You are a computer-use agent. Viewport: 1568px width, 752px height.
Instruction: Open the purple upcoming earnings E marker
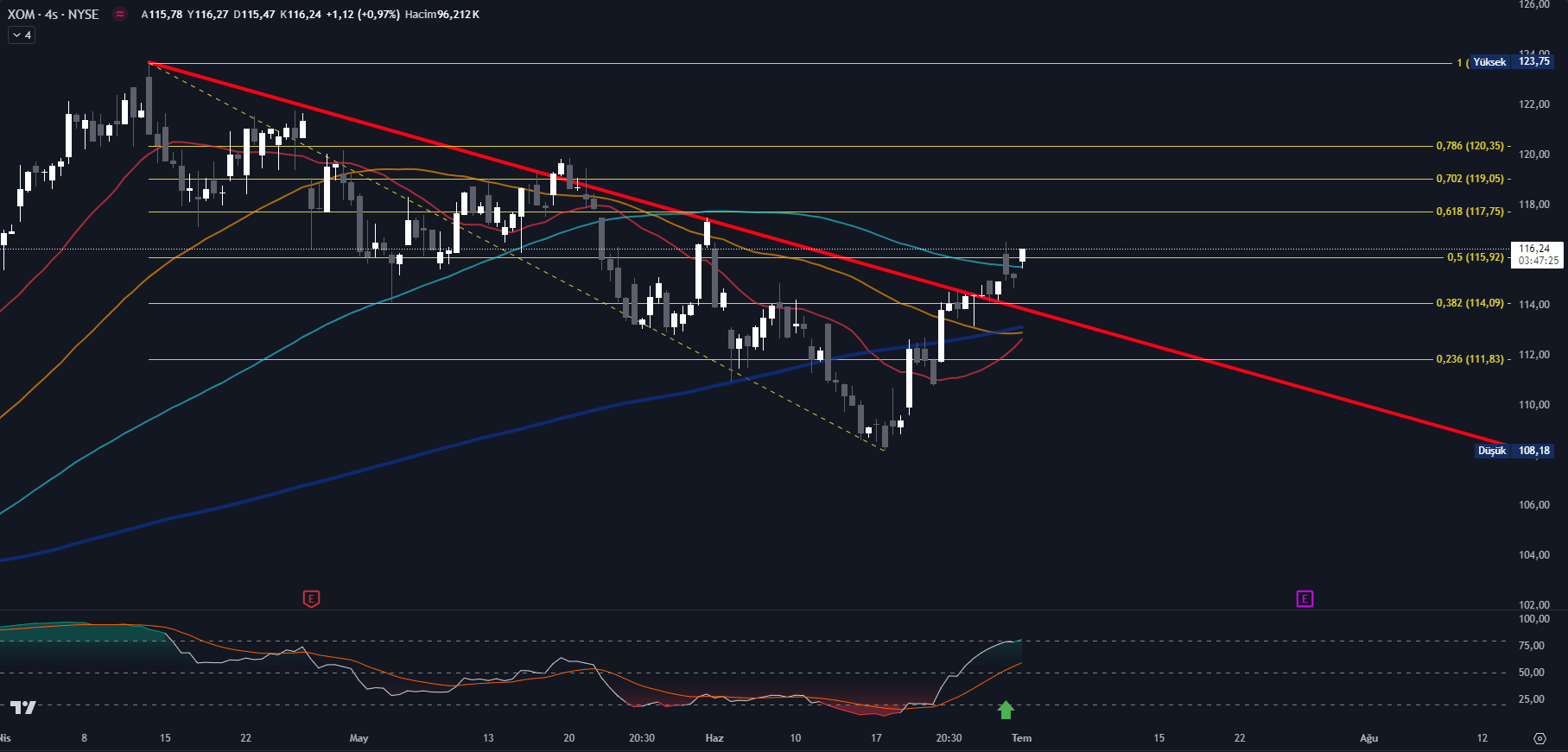pos(1305,598)
